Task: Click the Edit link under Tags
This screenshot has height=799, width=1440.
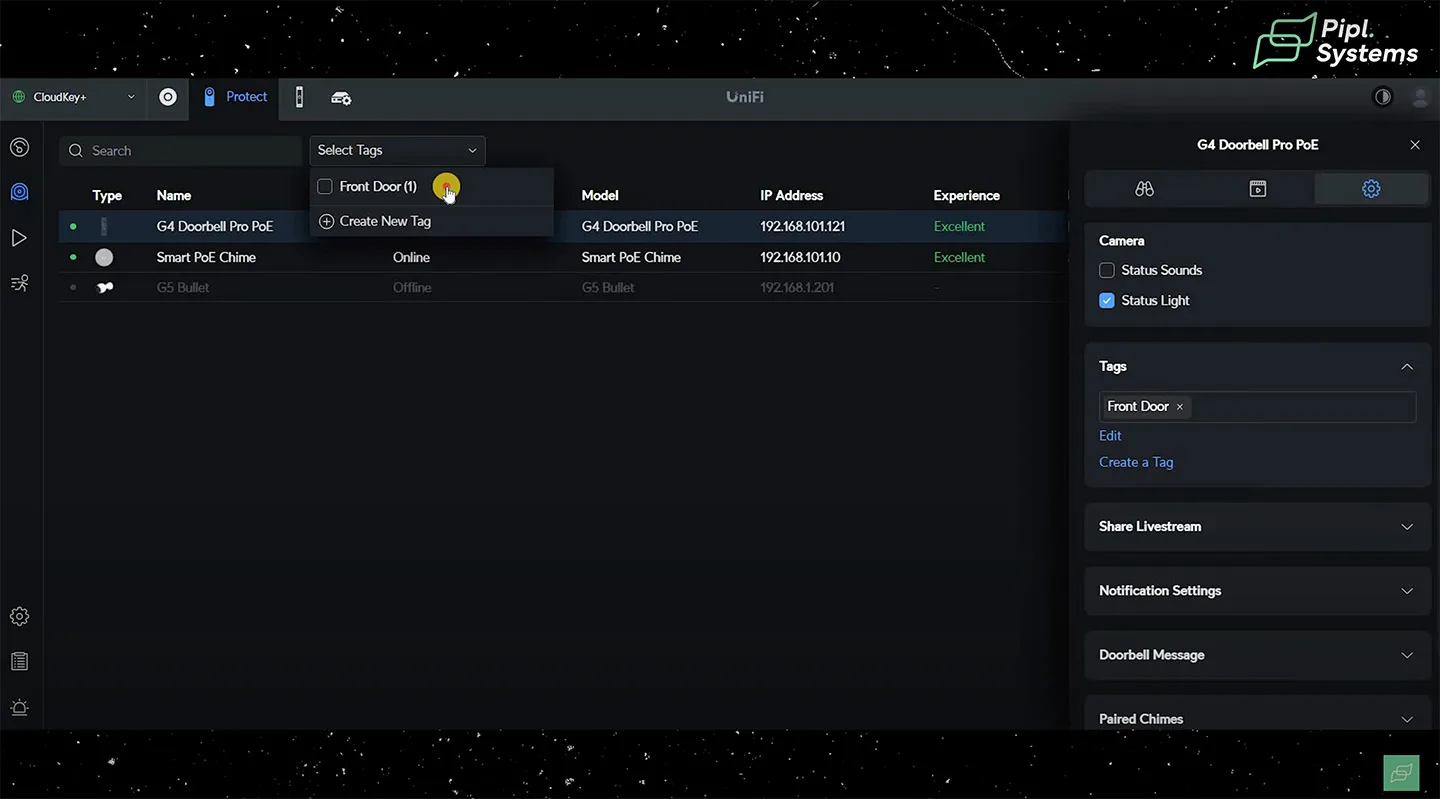Action: pyautogui.click(x=1110, y=436)
